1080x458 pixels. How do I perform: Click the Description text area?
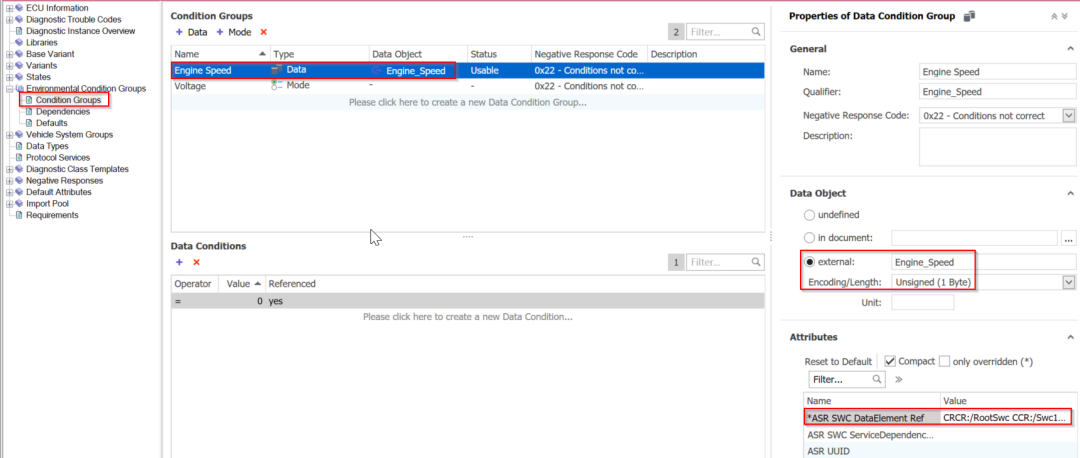(x=997, y=147)
